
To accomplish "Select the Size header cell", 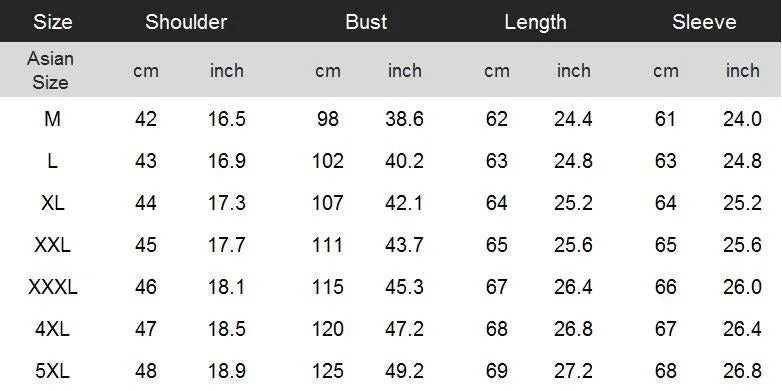I will (x=53, y=22).
